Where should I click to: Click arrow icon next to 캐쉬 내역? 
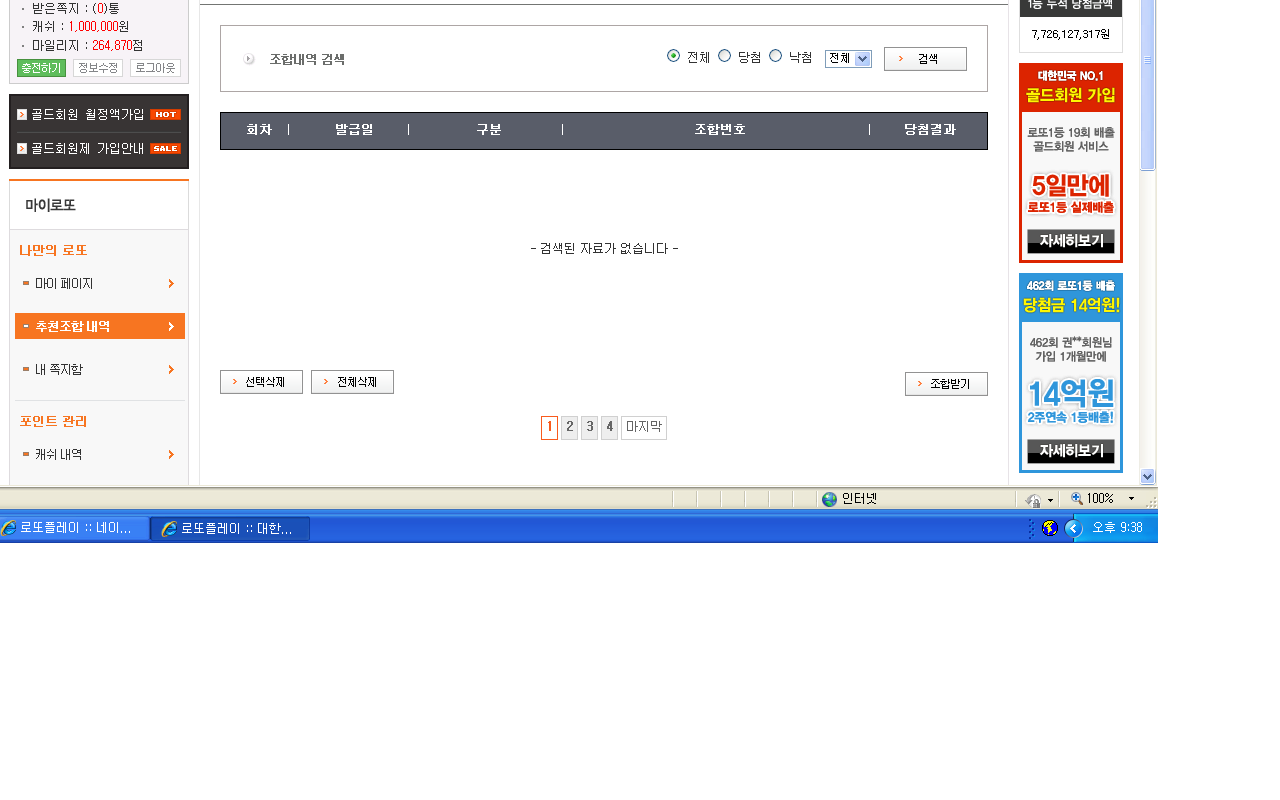pos(171,455)
